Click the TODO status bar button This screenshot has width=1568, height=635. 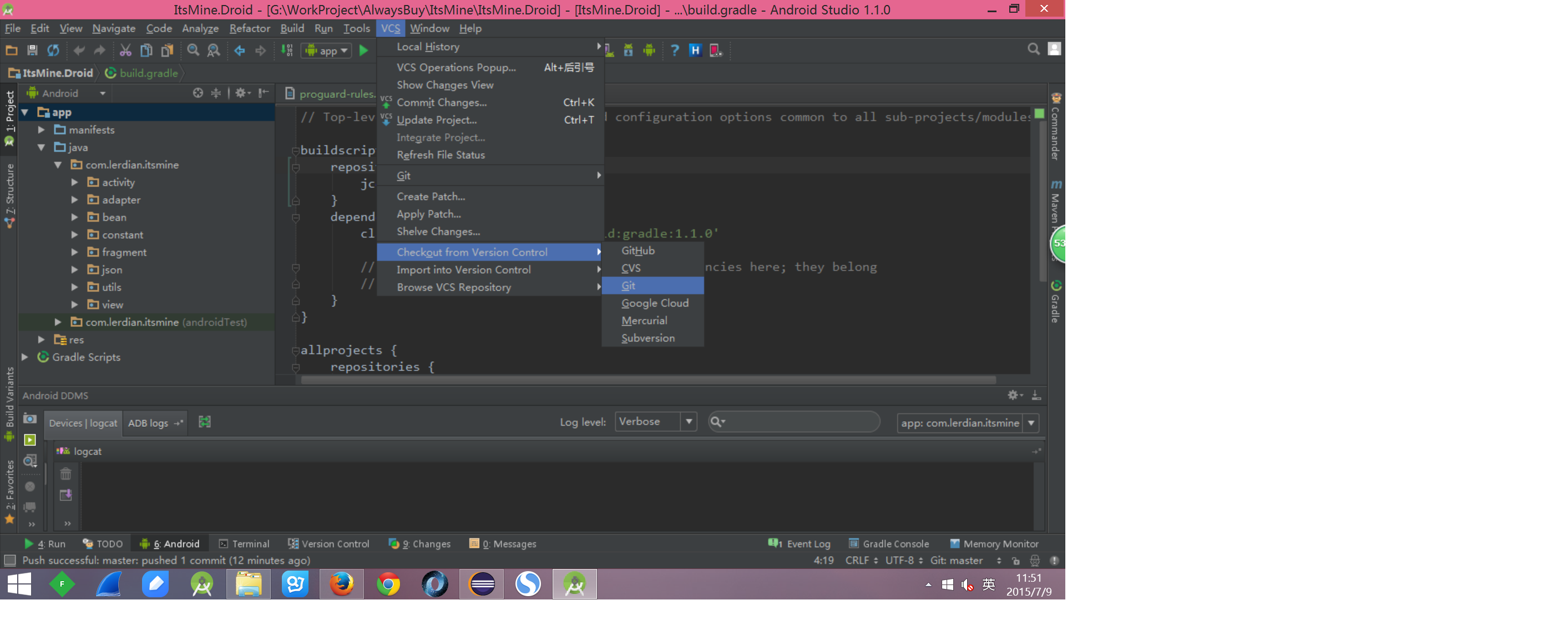[x=104, y=543]
